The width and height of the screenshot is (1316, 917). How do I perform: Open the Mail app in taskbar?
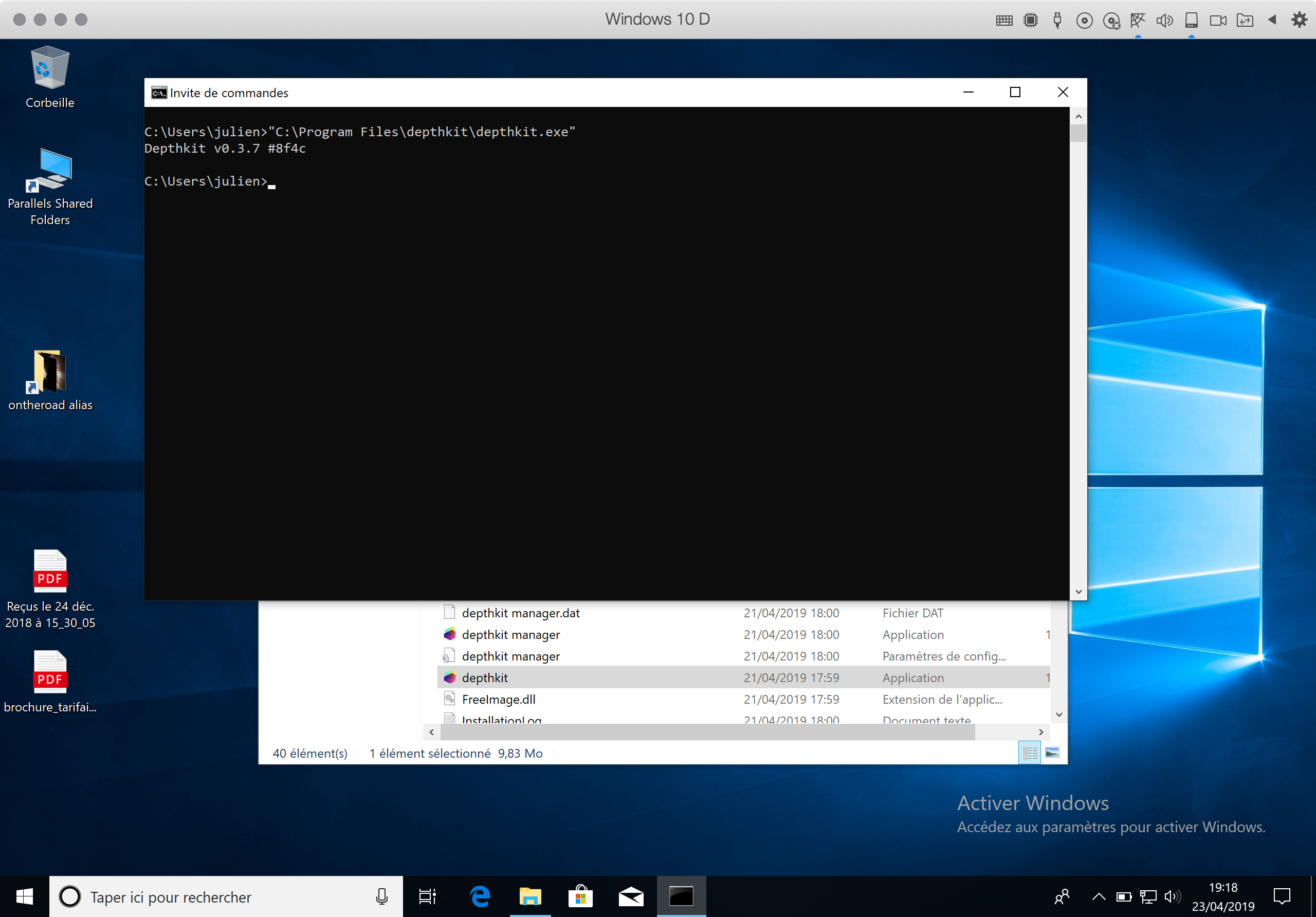[630, 897]
